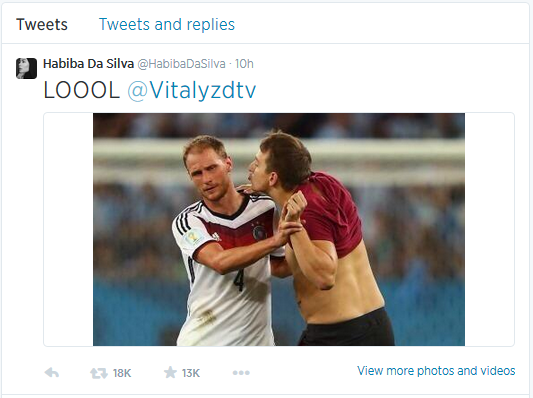Click the German team crest on the jersey
The width and height of the screenshot is (533, 398).
259,232
